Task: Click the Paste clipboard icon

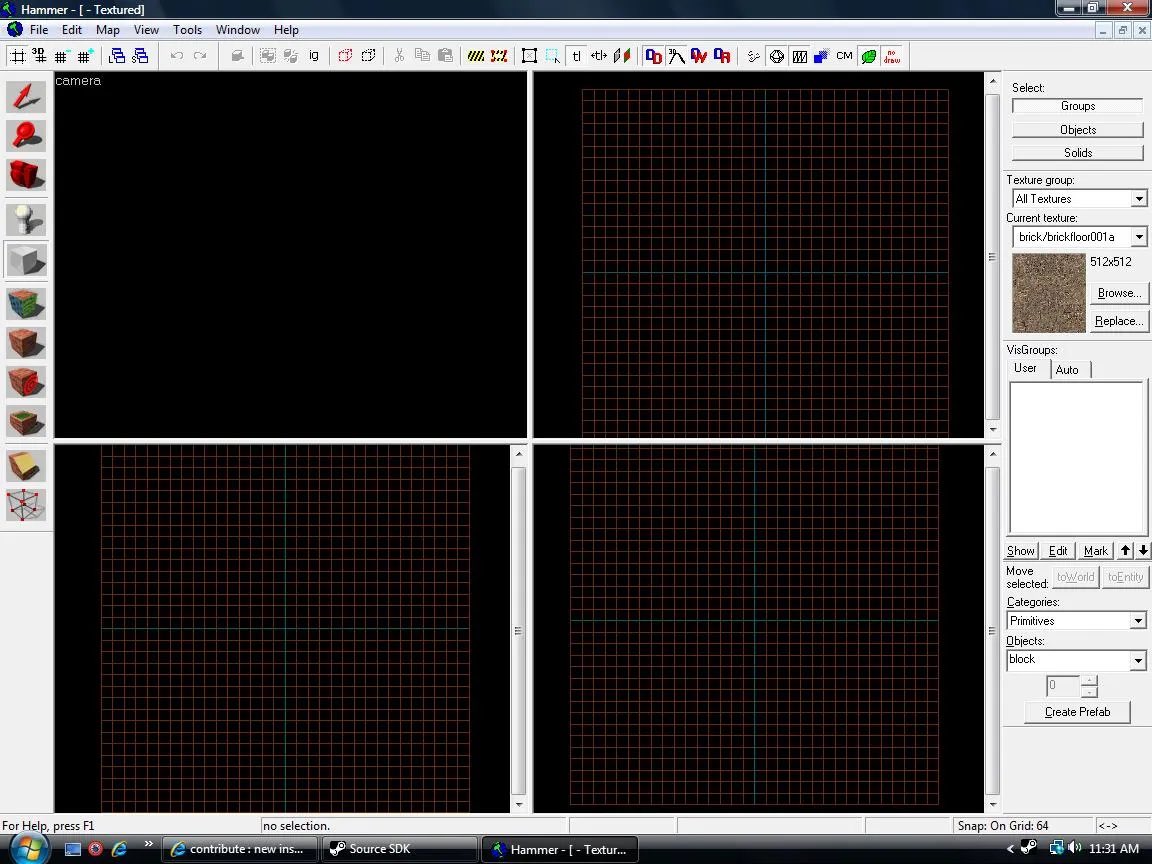Action: click(x=445, y=56)
